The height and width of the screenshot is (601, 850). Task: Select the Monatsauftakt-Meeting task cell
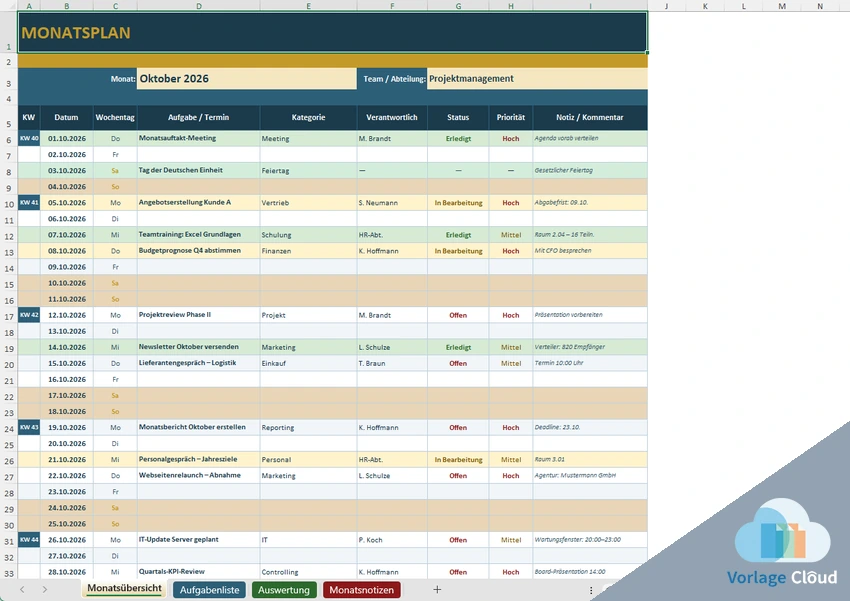click(198, 138)
